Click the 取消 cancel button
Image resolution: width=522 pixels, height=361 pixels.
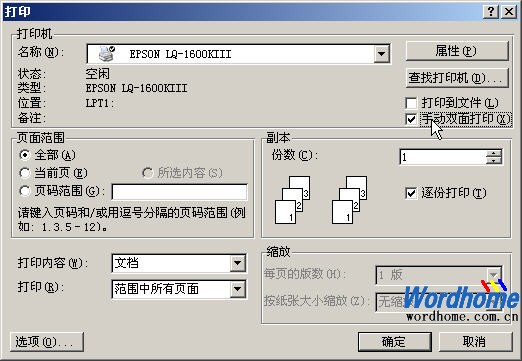coord(475,342)
